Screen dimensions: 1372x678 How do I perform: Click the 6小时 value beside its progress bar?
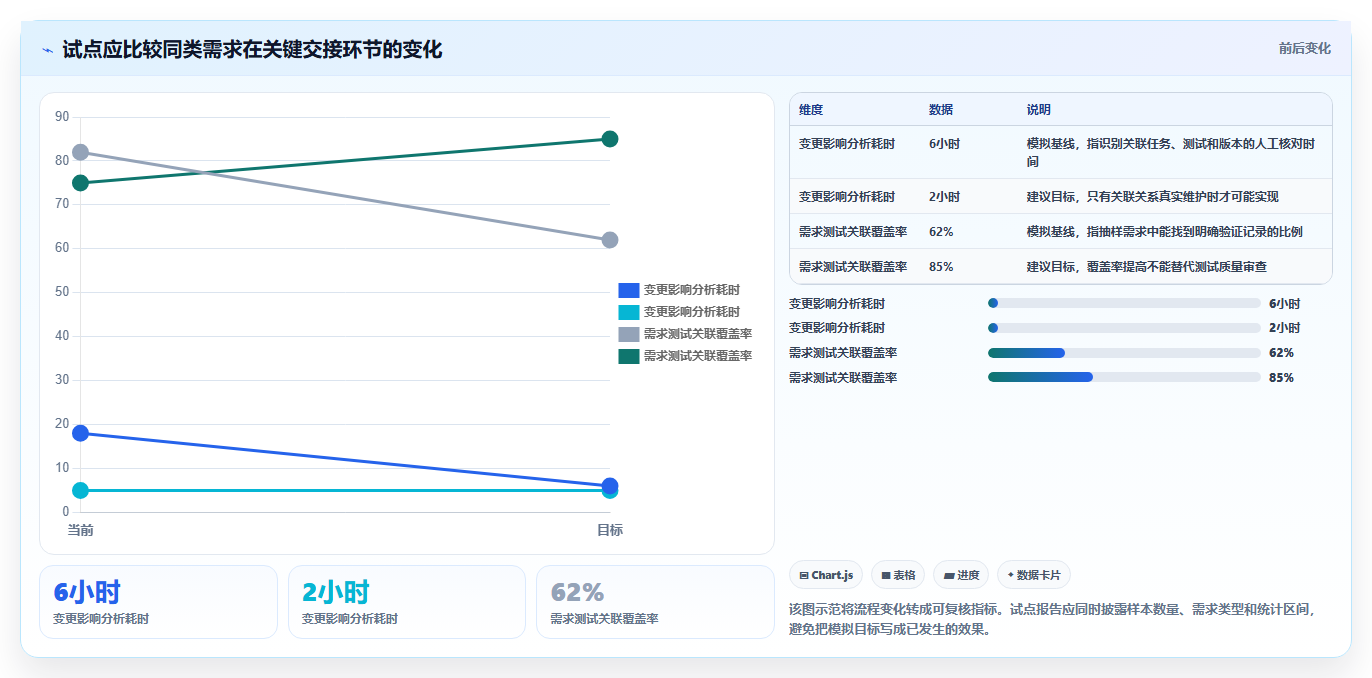click(x=1284, y=304)
